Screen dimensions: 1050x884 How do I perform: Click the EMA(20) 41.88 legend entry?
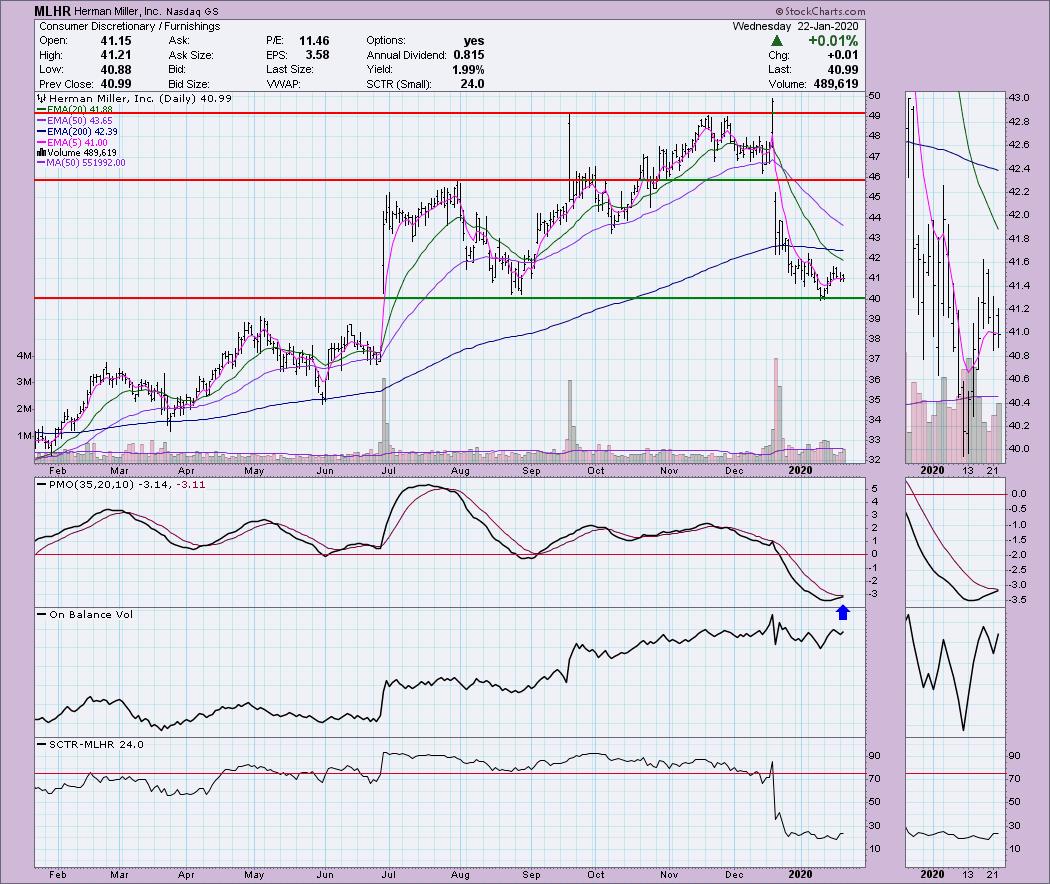[x=75, y=109]
